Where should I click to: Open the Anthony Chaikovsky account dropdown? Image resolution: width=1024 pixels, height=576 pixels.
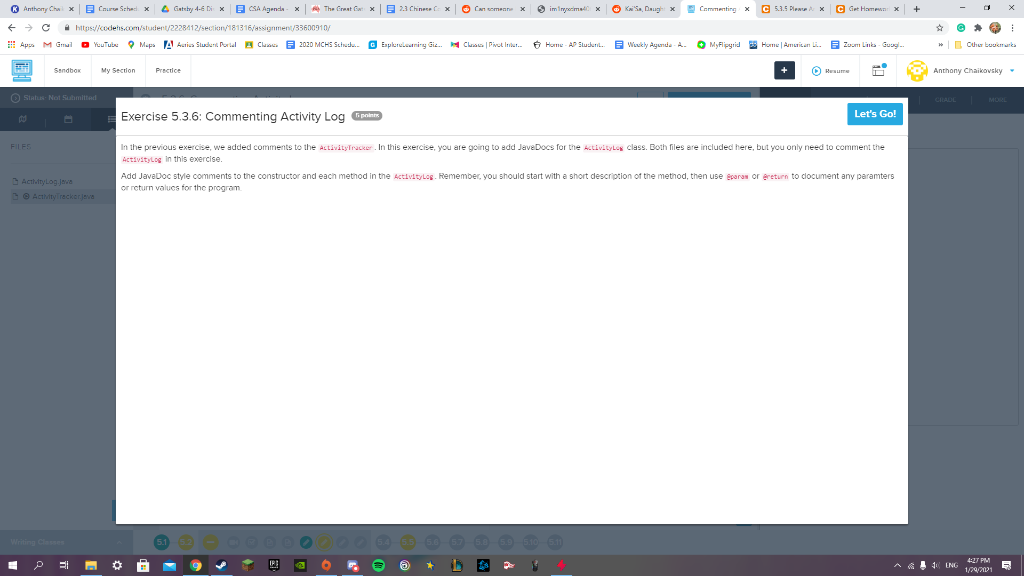coord(965,71)
